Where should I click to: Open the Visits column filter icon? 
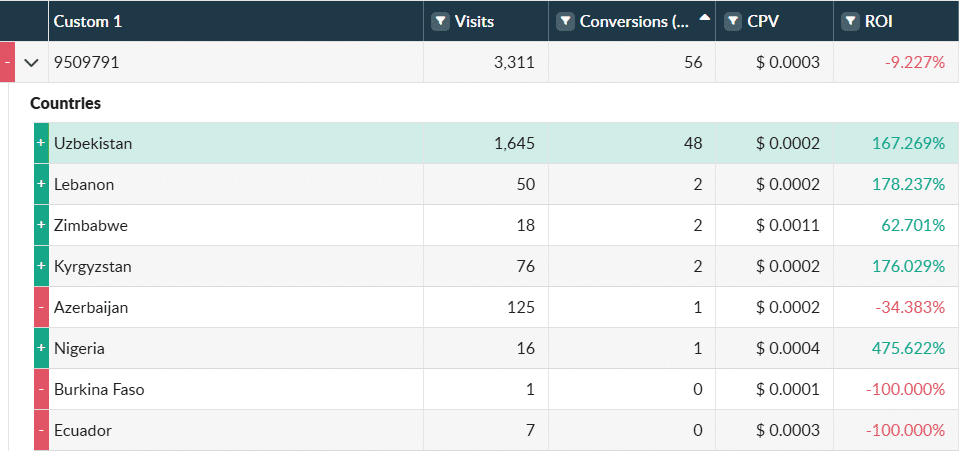point(440,21)
